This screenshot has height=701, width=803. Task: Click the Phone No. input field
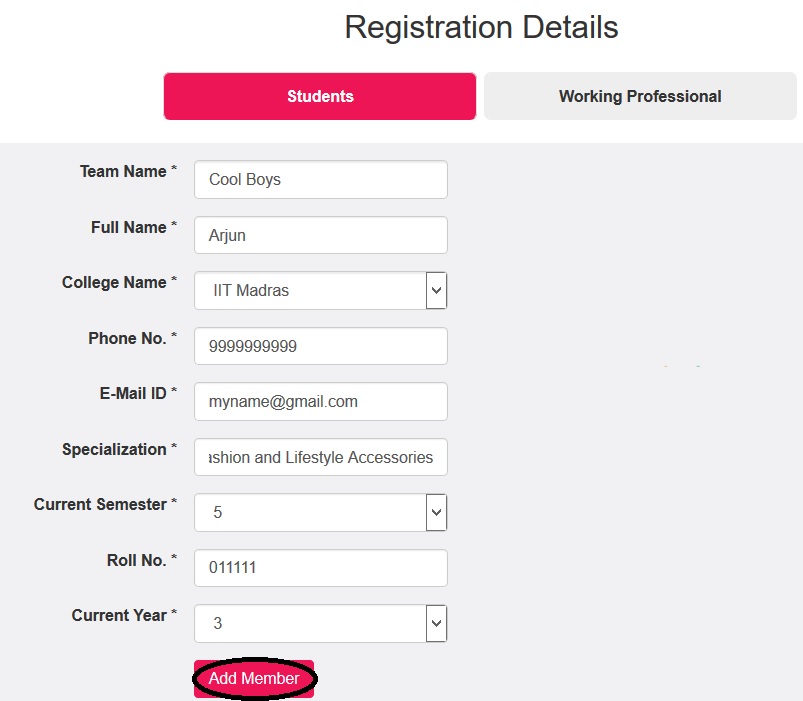click(320, 347)
